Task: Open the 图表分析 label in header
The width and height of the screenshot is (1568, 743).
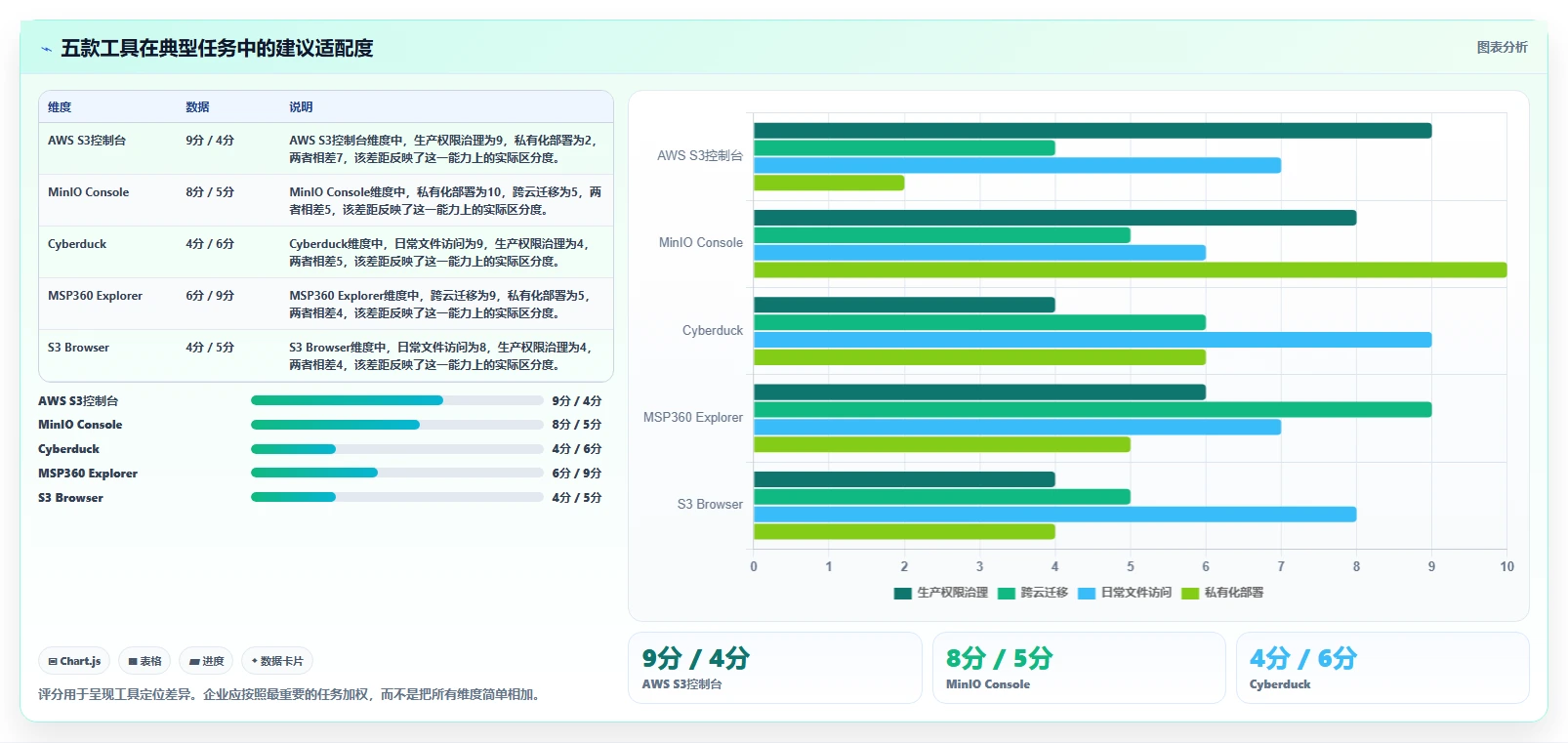Action: coord(1502,47)
